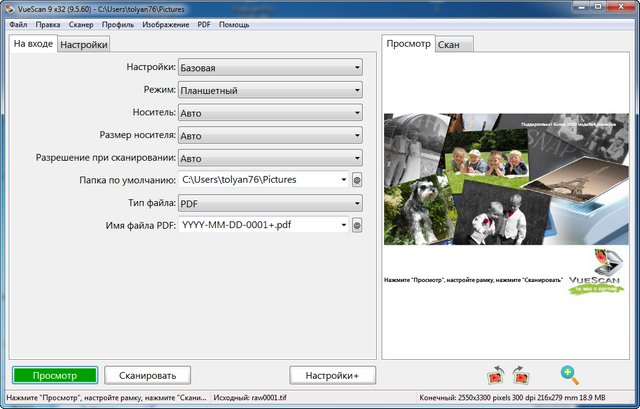640x409 pixels.
Task: Expand the Имя файла PDF history arrow
Action: tap(344, 225)
